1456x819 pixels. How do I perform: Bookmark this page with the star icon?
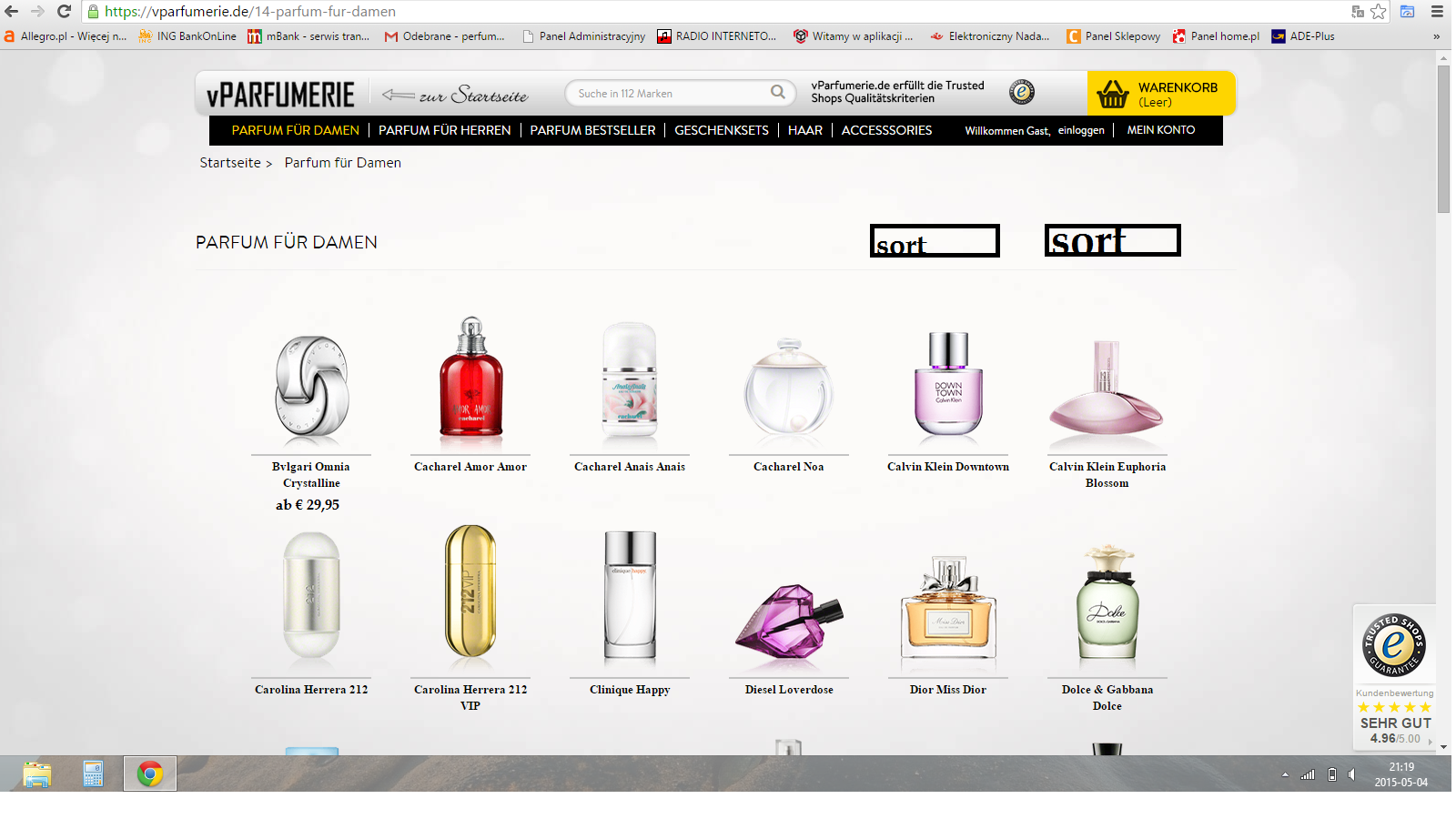(1379, 12)
